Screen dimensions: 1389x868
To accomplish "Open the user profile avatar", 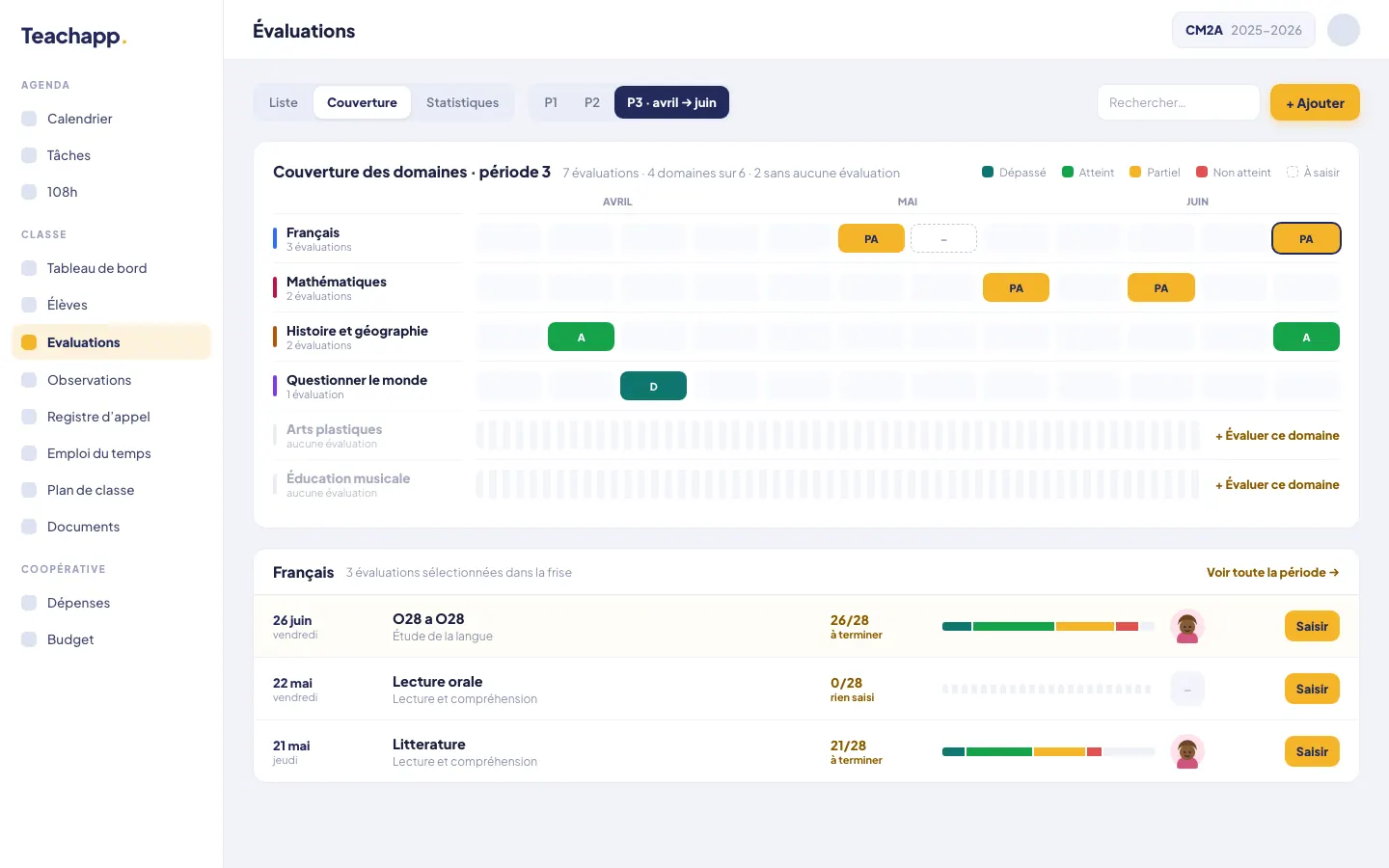I will click(1344, 30).
